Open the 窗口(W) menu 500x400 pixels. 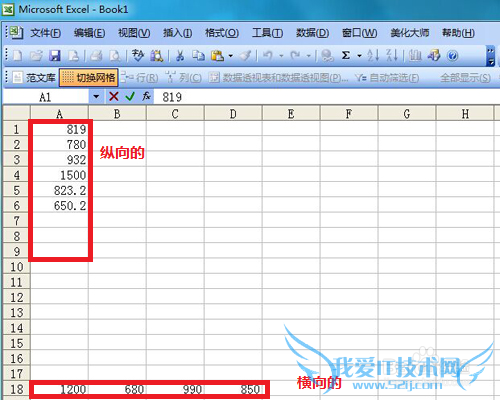[360, 33]
